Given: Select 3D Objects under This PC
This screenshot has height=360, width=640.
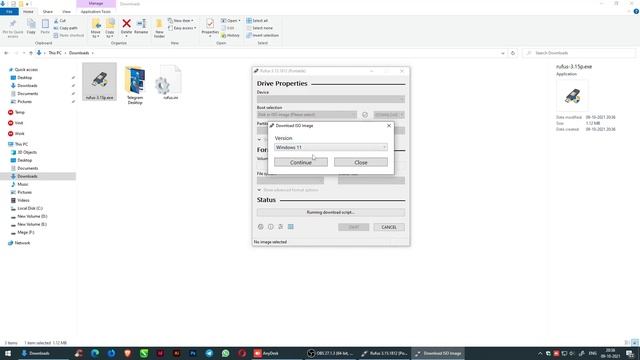Looking at the screenshot, I should coord(27,152).
